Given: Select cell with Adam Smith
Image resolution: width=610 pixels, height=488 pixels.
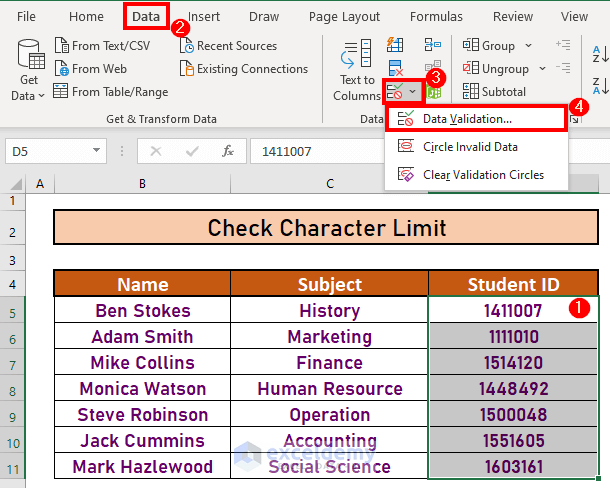Looking at the screenshot, I should (x=142, y=337).
